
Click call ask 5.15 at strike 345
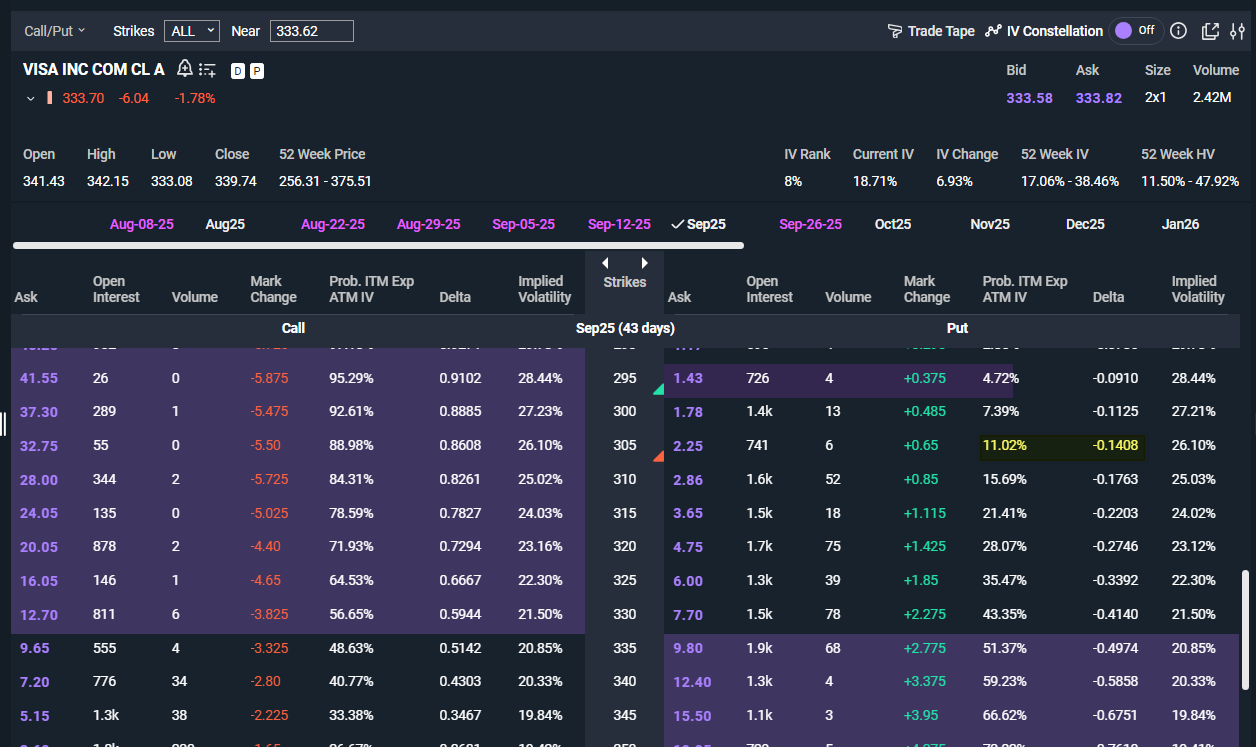coord(34,716)
